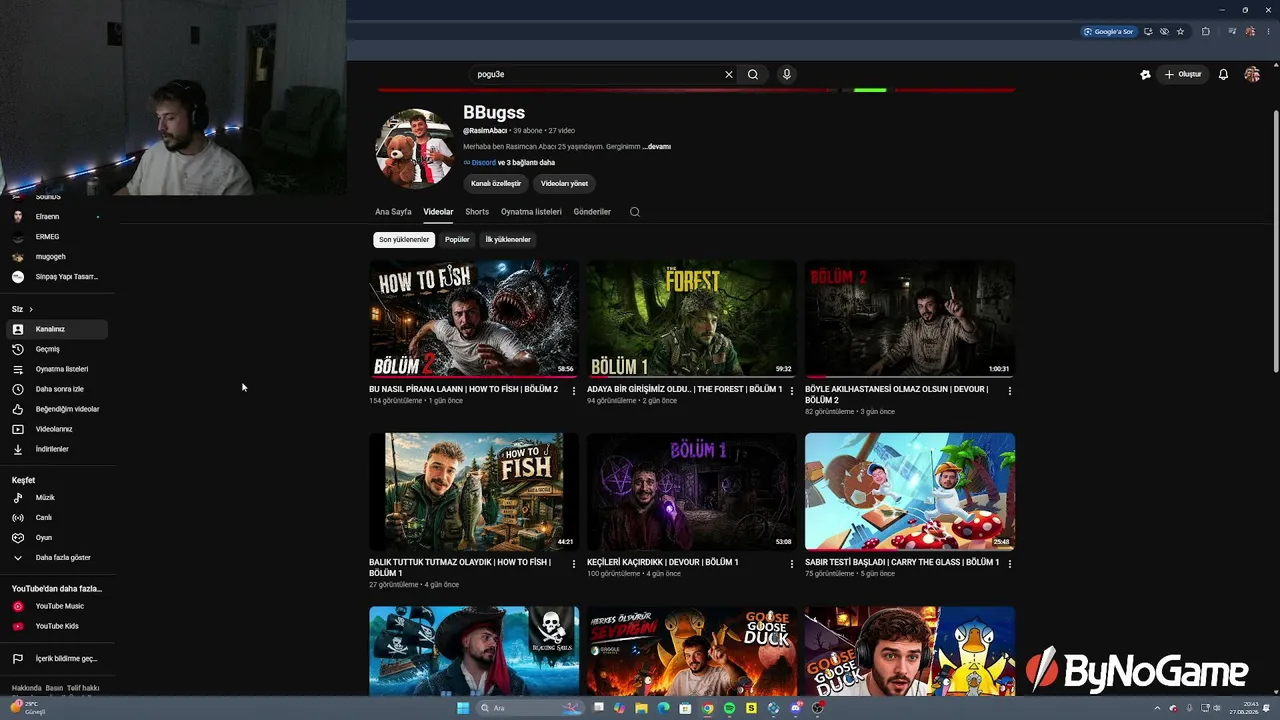Open Müzik under Keşfet
The image size is (1280, 720).
(x=55, y=497)
